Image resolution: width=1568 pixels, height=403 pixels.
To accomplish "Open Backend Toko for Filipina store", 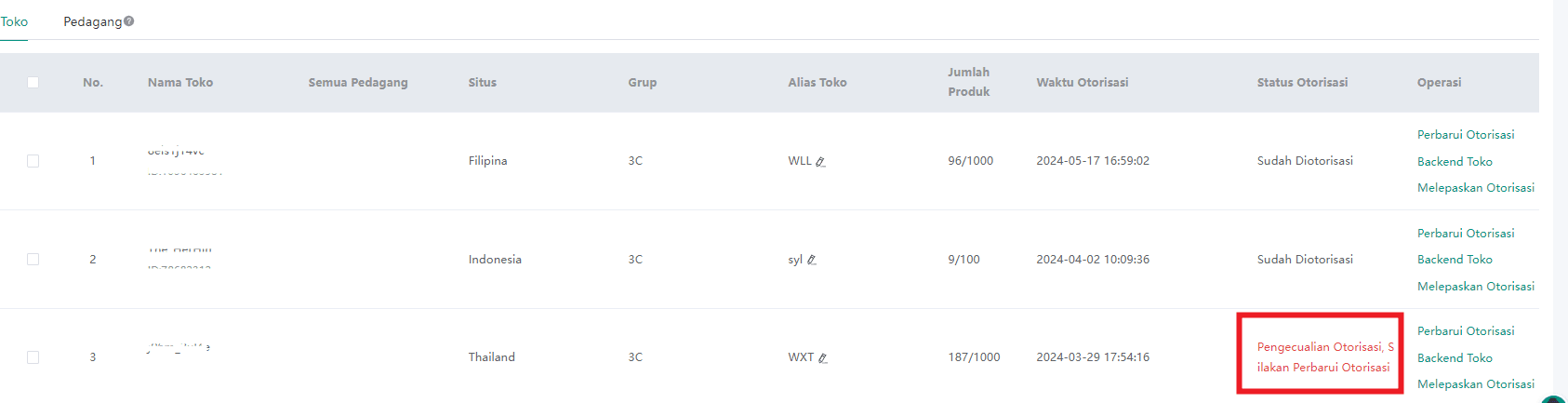I will click(1455, 162).
